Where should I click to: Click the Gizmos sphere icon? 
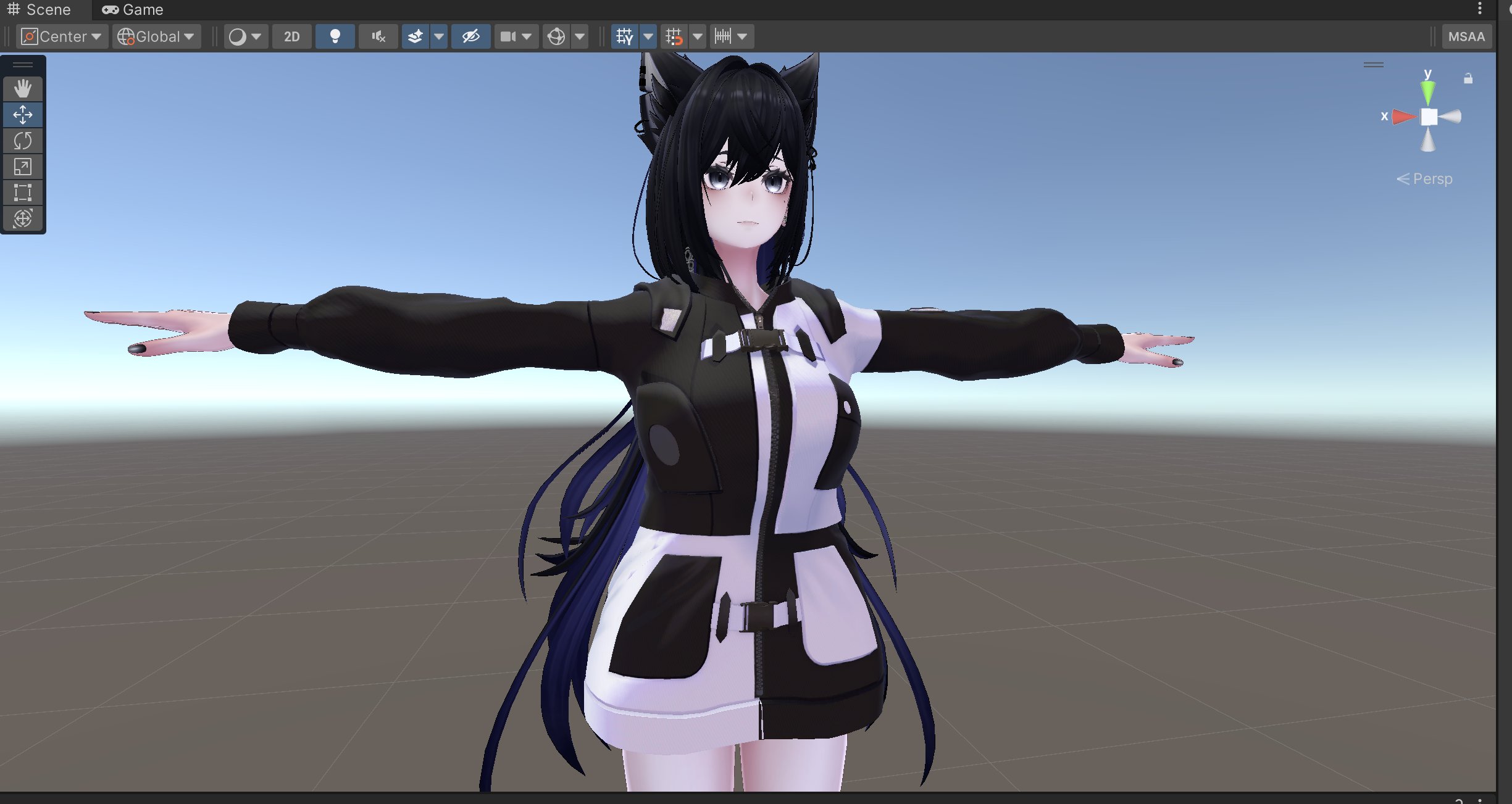pos(556,36)
